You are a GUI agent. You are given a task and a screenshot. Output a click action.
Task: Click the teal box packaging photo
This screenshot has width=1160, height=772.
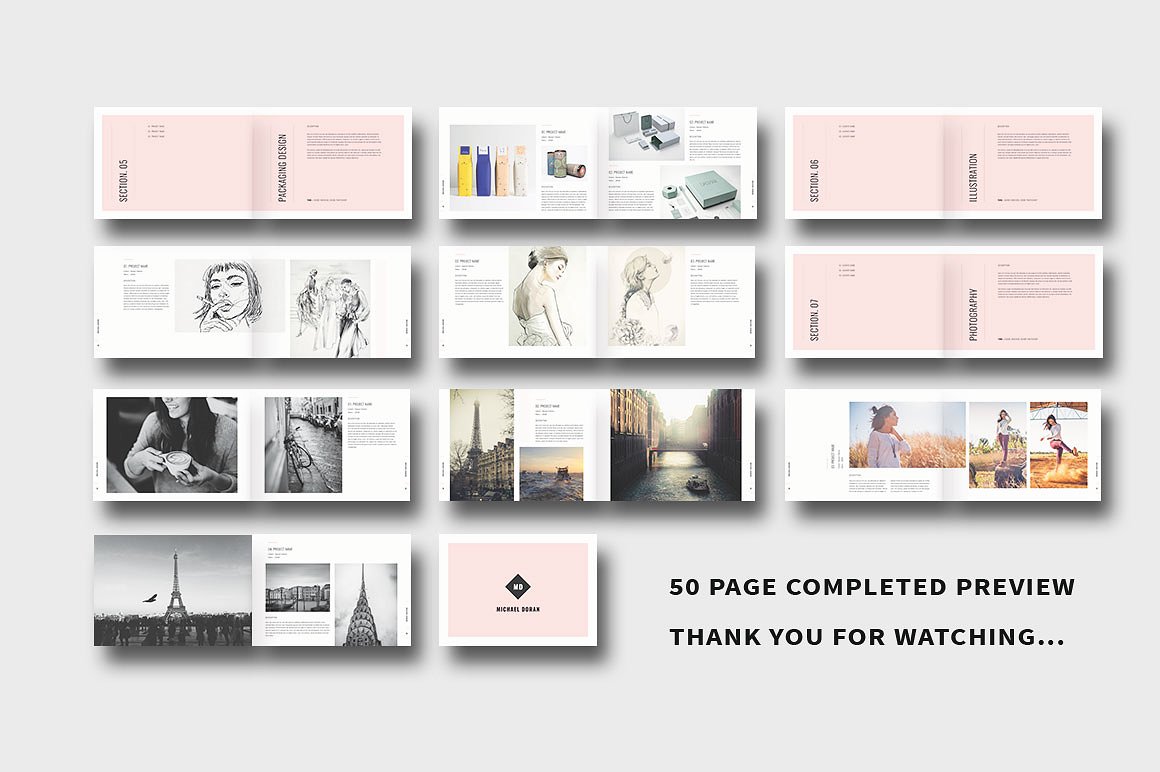[x=700, y=190]
